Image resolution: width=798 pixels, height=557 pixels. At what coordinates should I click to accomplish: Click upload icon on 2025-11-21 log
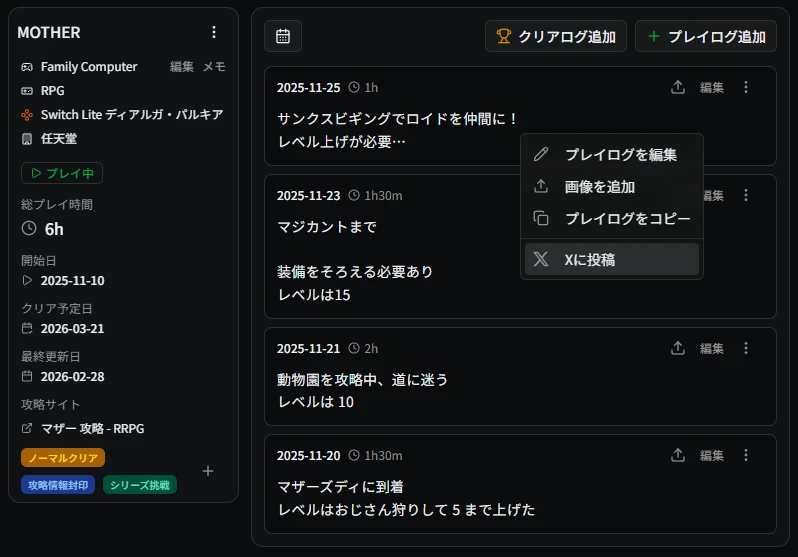coord(678,348)
